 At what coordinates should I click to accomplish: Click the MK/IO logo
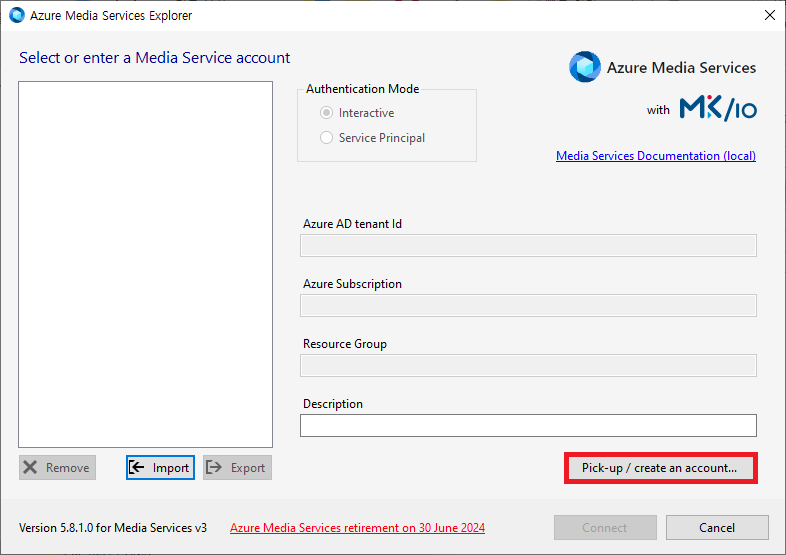[x=718, y=109]
